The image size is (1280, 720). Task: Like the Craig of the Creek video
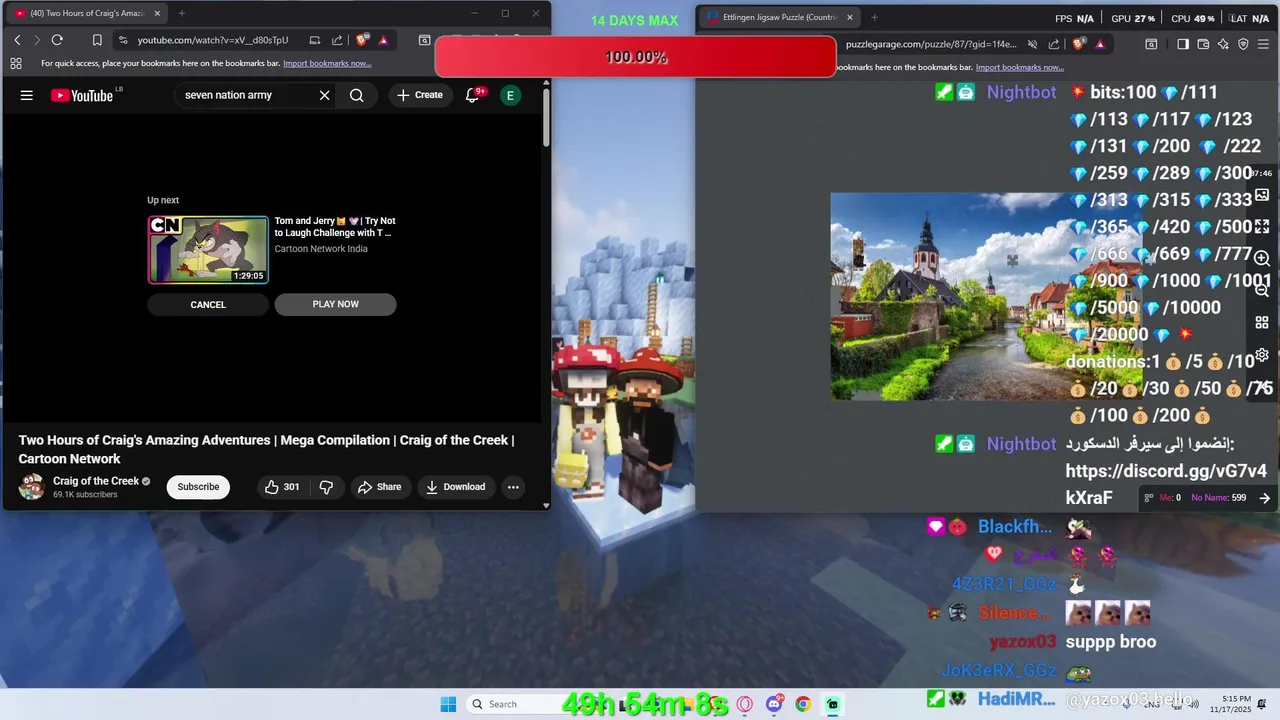[282, 487]
